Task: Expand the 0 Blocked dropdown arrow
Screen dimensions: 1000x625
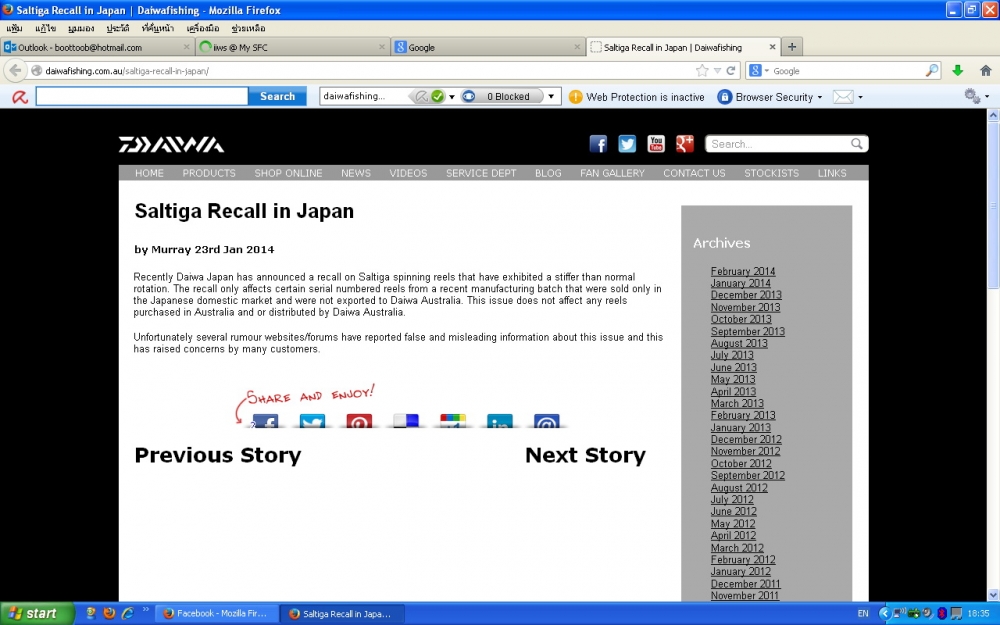Action: coord(551,96)
